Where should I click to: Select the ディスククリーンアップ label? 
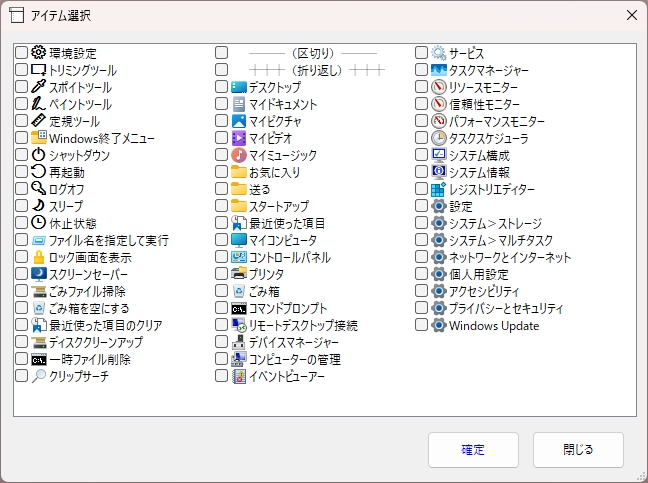click(96, 342)
